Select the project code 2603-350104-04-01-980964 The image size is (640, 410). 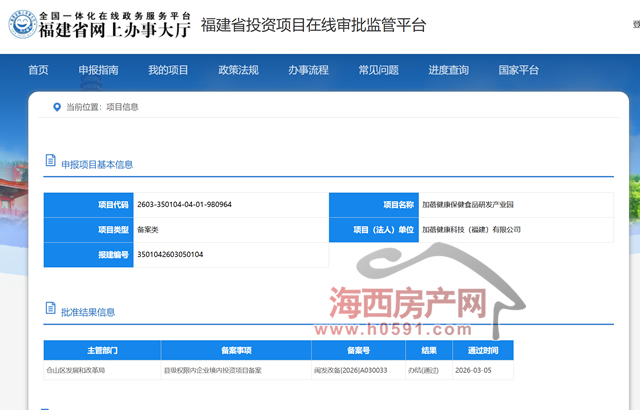[x=185, y=204]
